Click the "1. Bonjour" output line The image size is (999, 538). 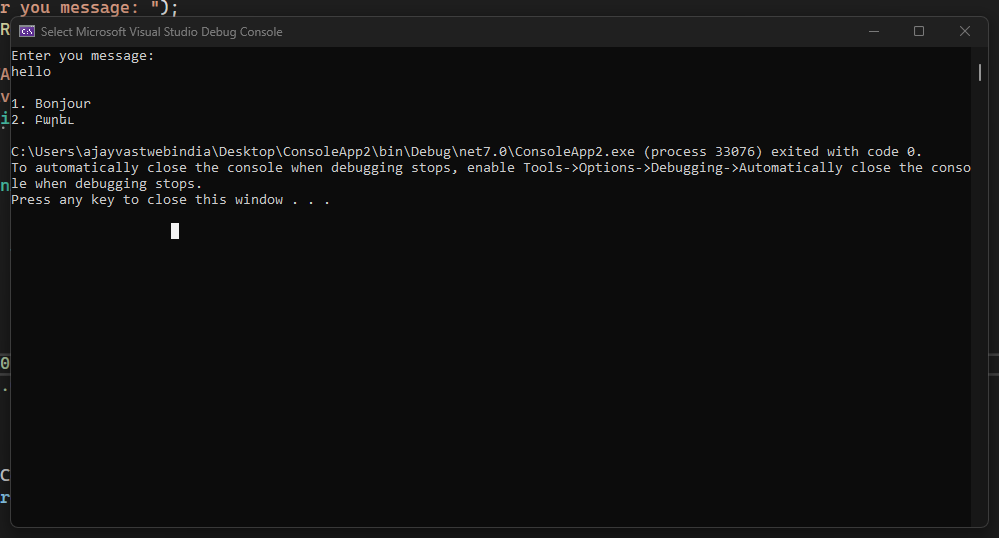click(x=51, y=104)
